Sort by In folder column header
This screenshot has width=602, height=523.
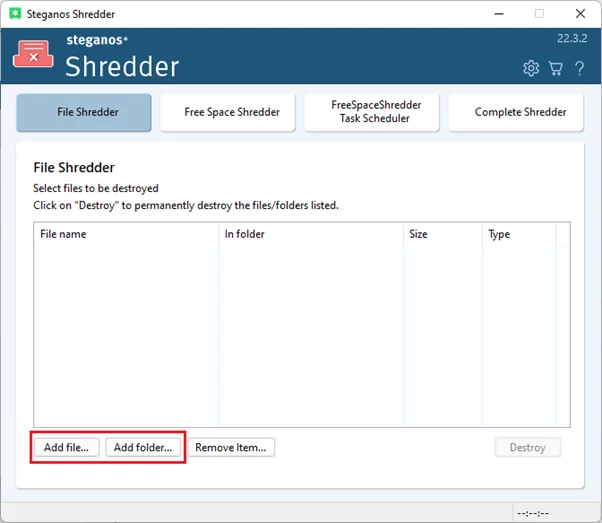(311, 234)
